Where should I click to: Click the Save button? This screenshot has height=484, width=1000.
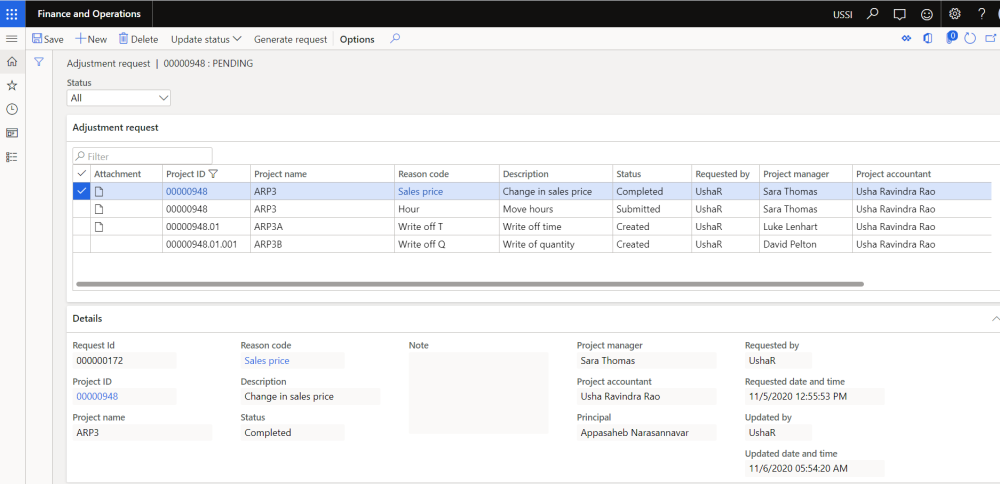coord(47,39)
